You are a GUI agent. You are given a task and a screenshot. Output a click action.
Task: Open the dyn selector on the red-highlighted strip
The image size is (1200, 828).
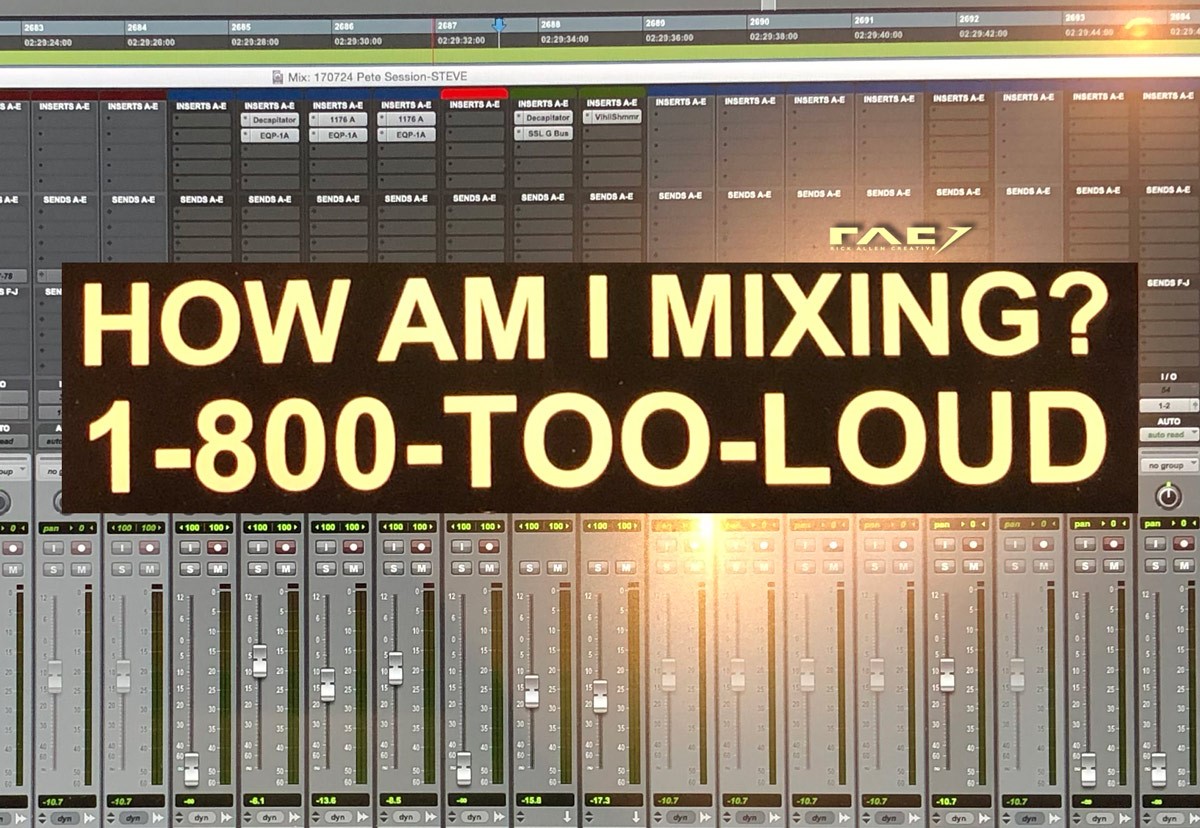[x=475, y=817]
